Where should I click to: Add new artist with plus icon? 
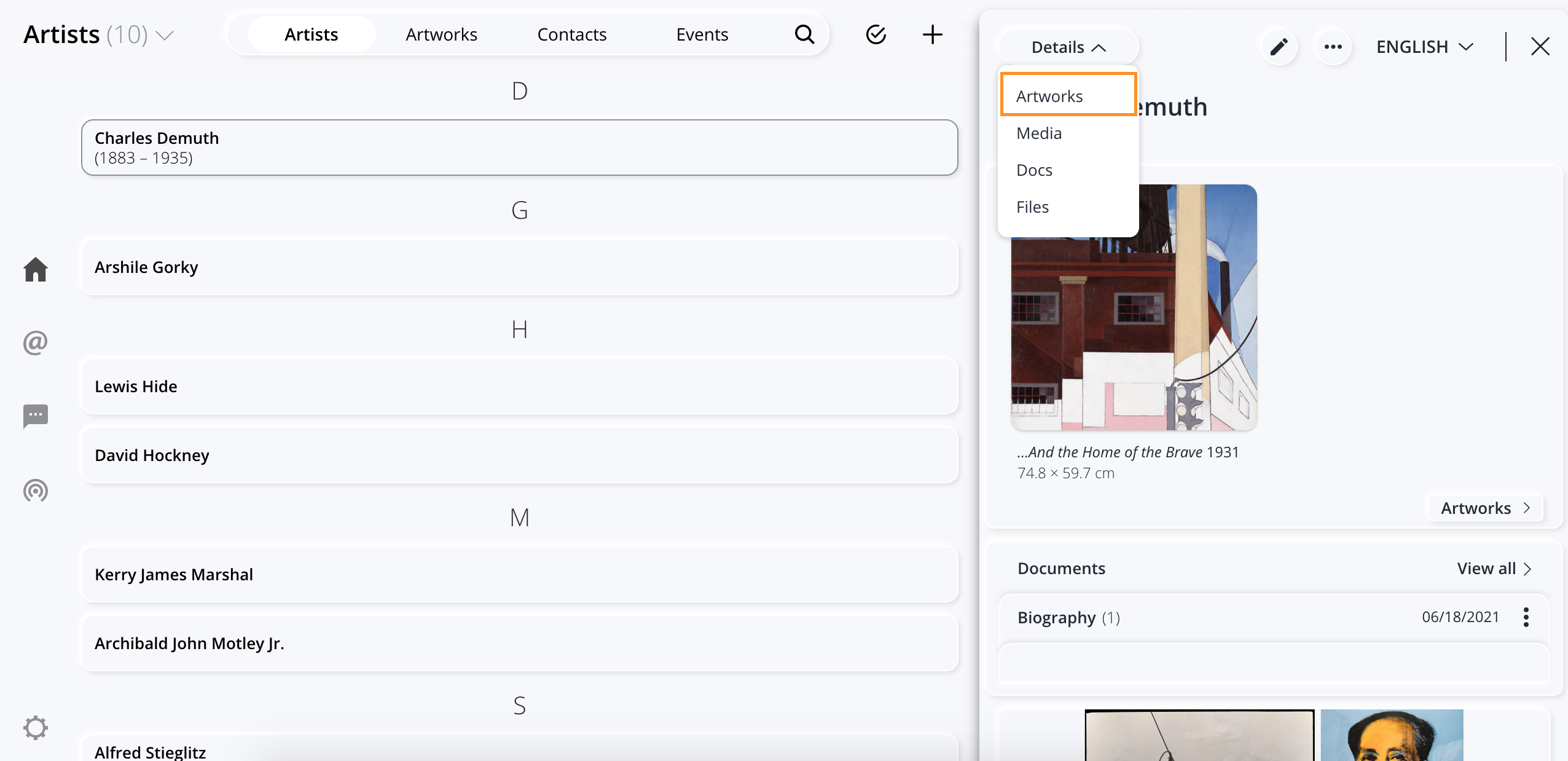click(x=932, y=34)
